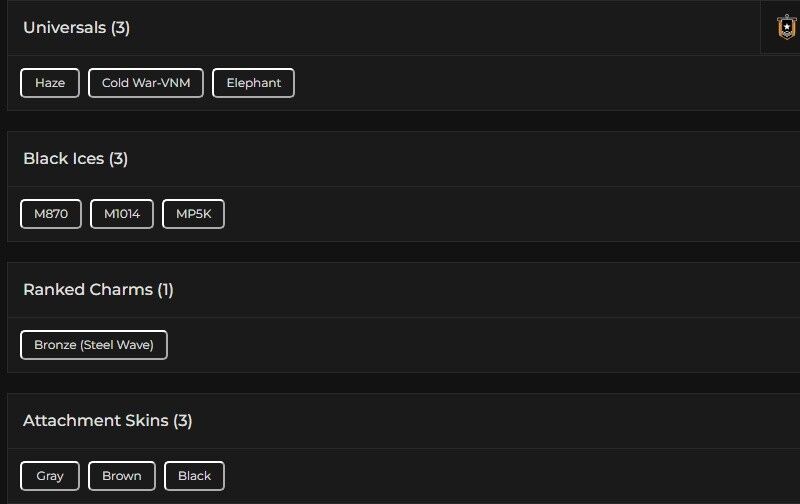
Task: Open the Bronze (Steel Wave) charm tag
Action: point(94,345)
